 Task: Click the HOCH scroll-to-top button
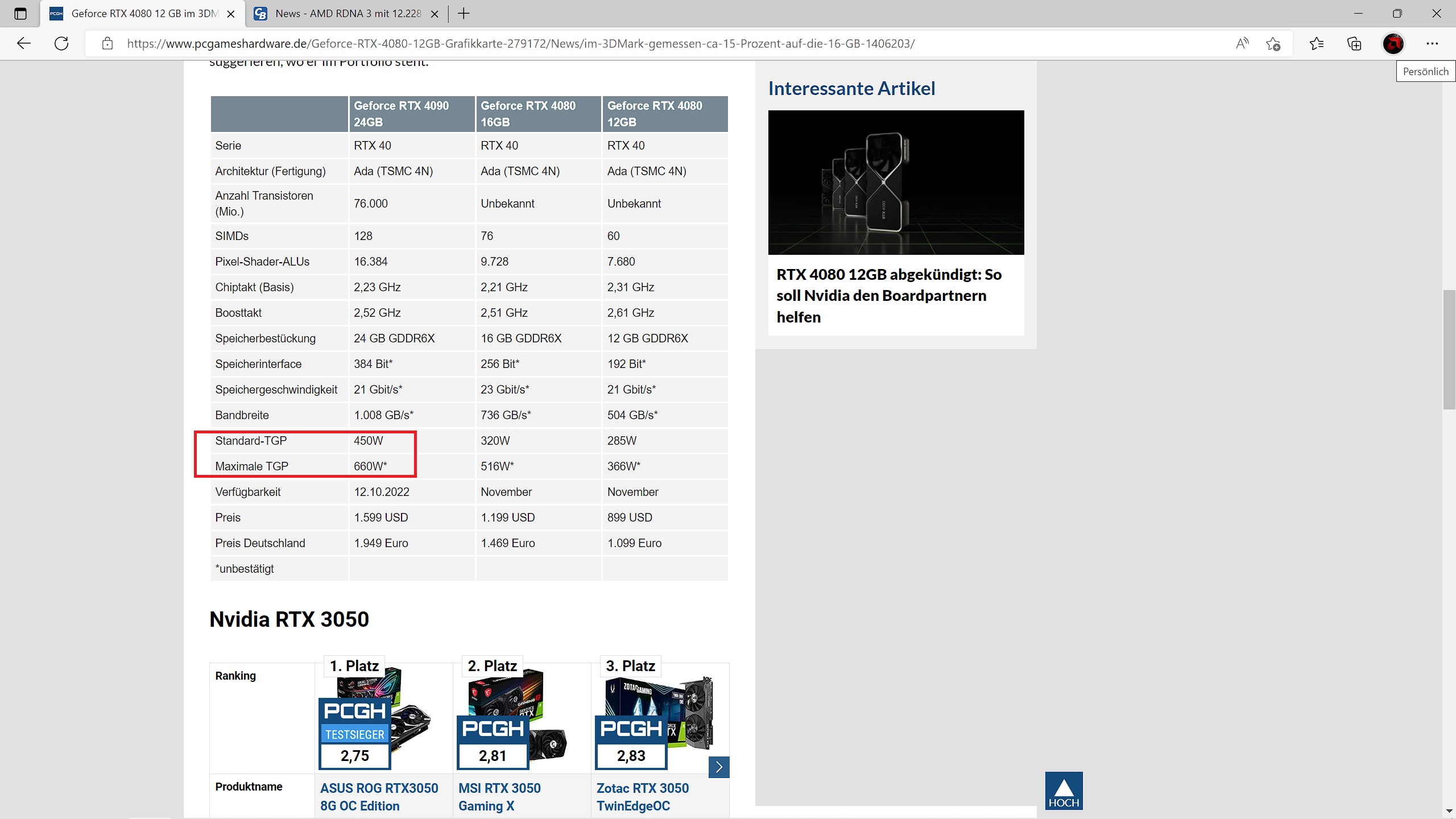(1064, 791)
